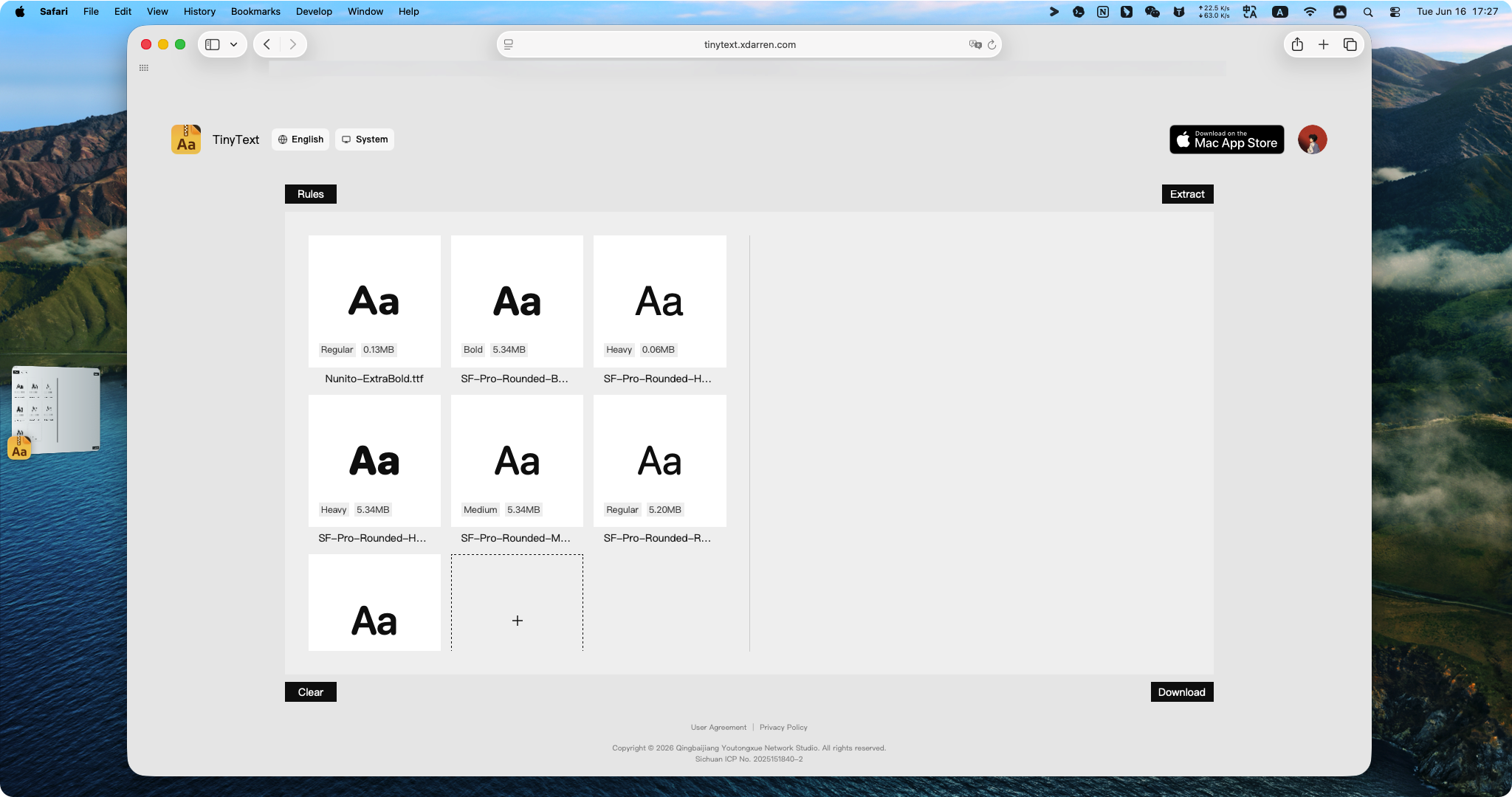The image size is (1512, 797).
Task: Click the date and time in menu bar
Action: (x=1457, y=11)
